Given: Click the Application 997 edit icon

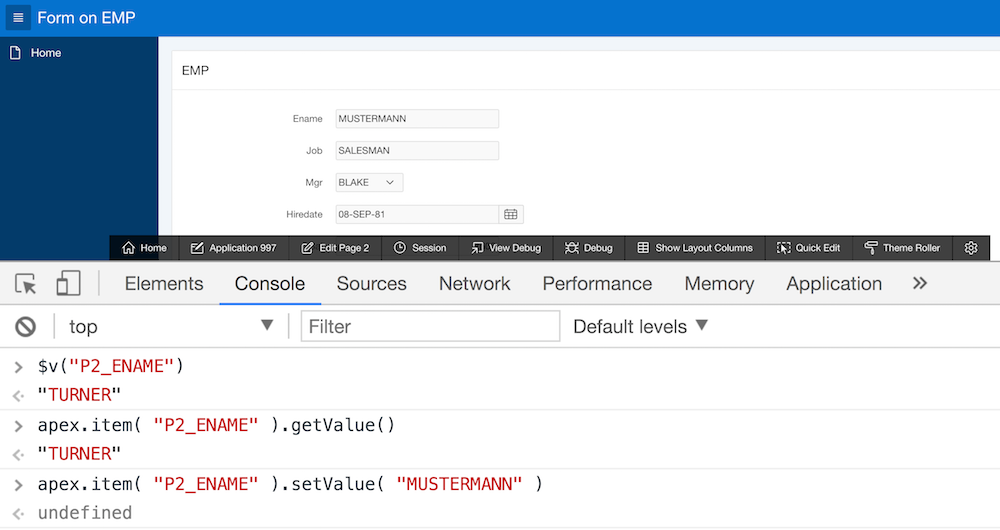Looking at the screenshot, I should (197, 247).
